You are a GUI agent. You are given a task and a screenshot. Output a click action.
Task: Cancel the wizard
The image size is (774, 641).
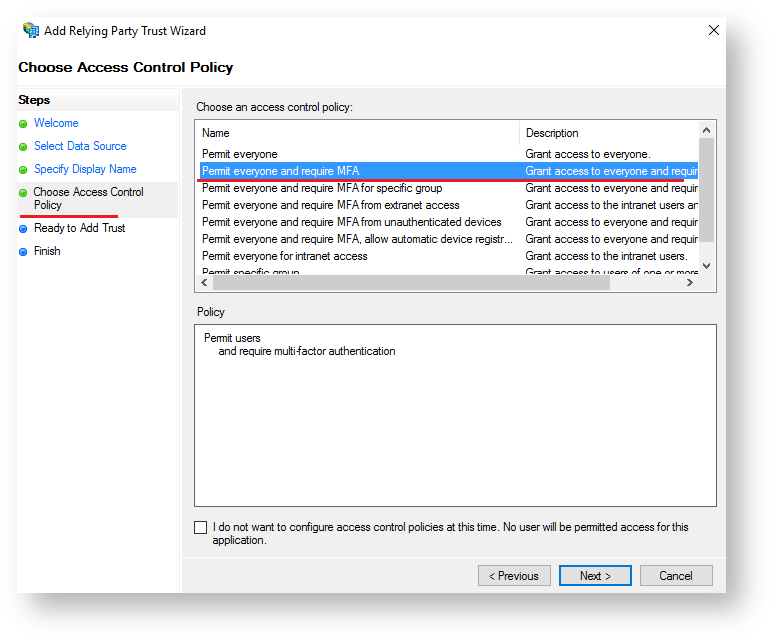[676, 575]
